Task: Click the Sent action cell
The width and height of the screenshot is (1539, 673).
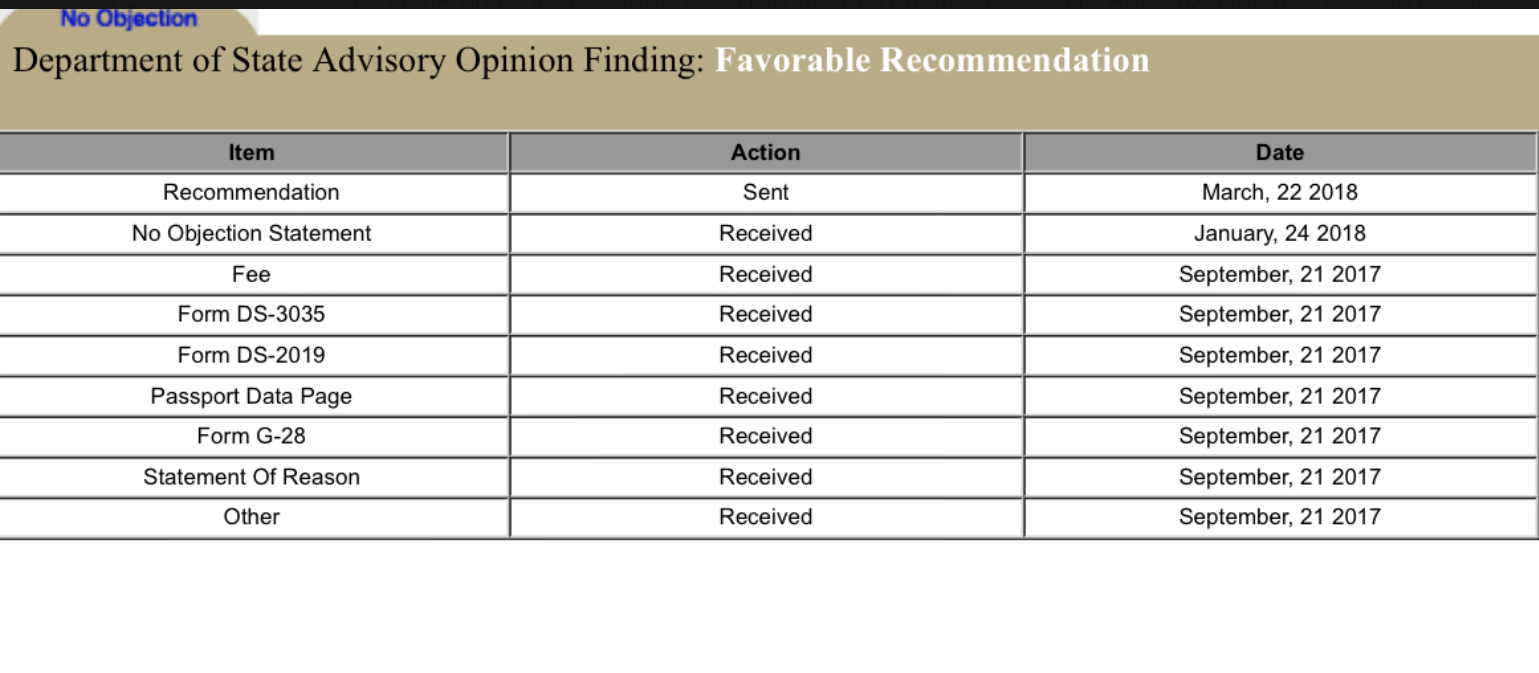Action: (x=765, y=192)
